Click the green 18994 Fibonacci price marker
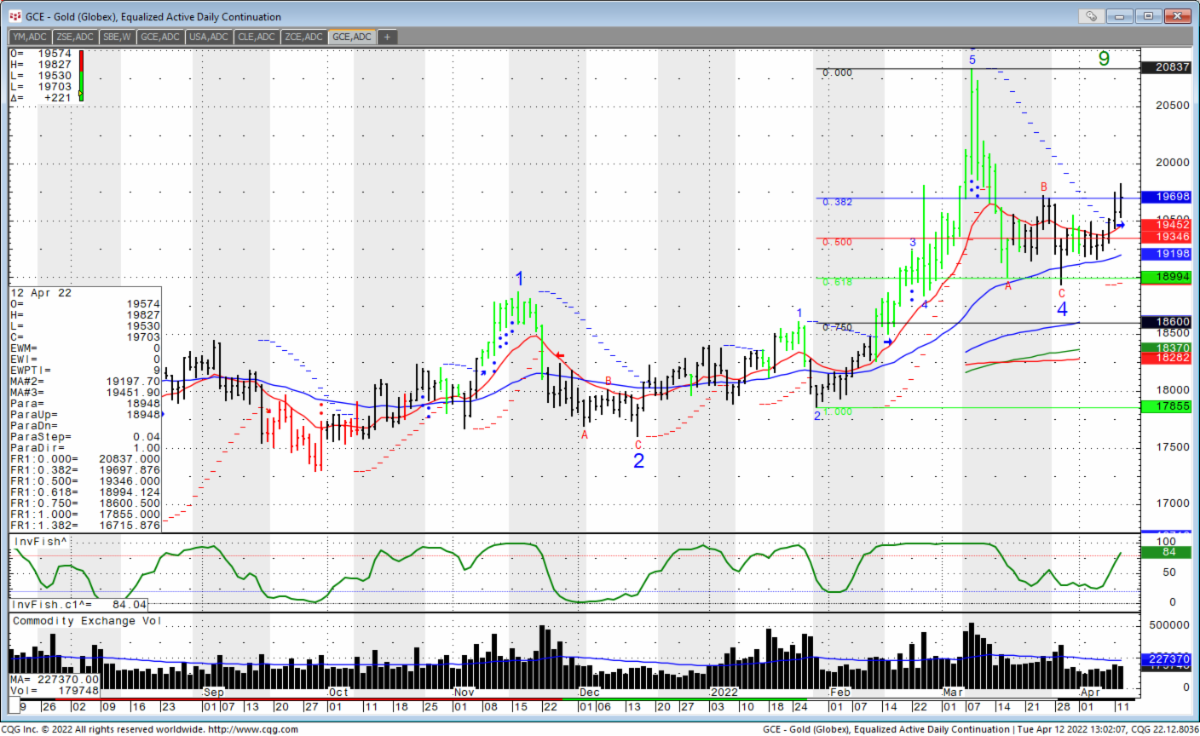Viewport: 1200px width, 736px height. point(1169,278)
